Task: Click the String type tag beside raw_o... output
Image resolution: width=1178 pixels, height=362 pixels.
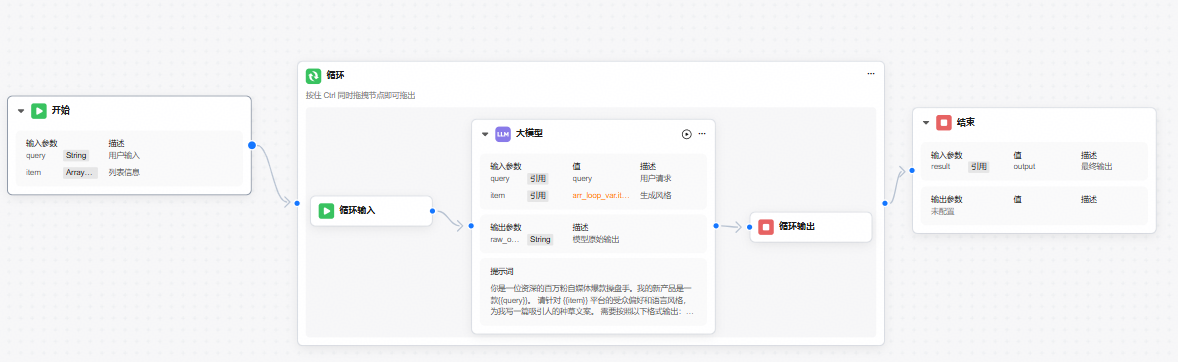Action: [x=540, y=240]
